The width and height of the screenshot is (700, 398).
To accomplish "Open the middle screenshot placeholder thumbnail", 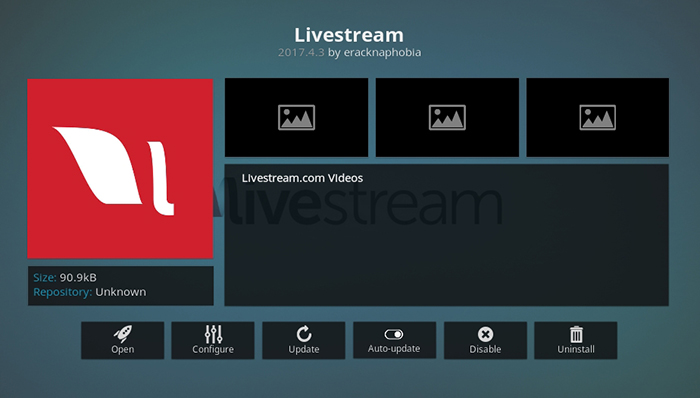I will [447, 117].
